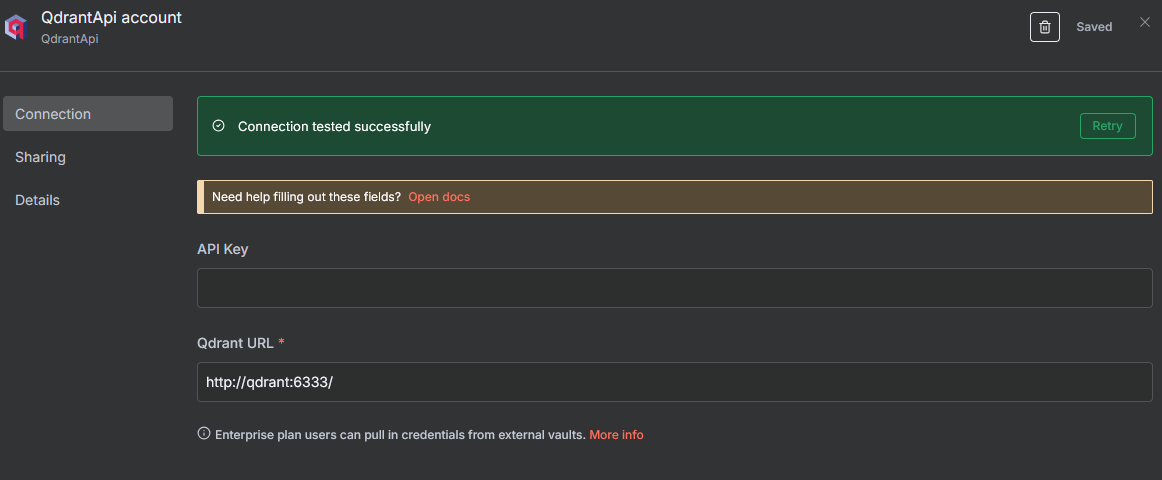Close the credential dialog with X
This screenshot has width=1162, height=480.
point(1145,22)
